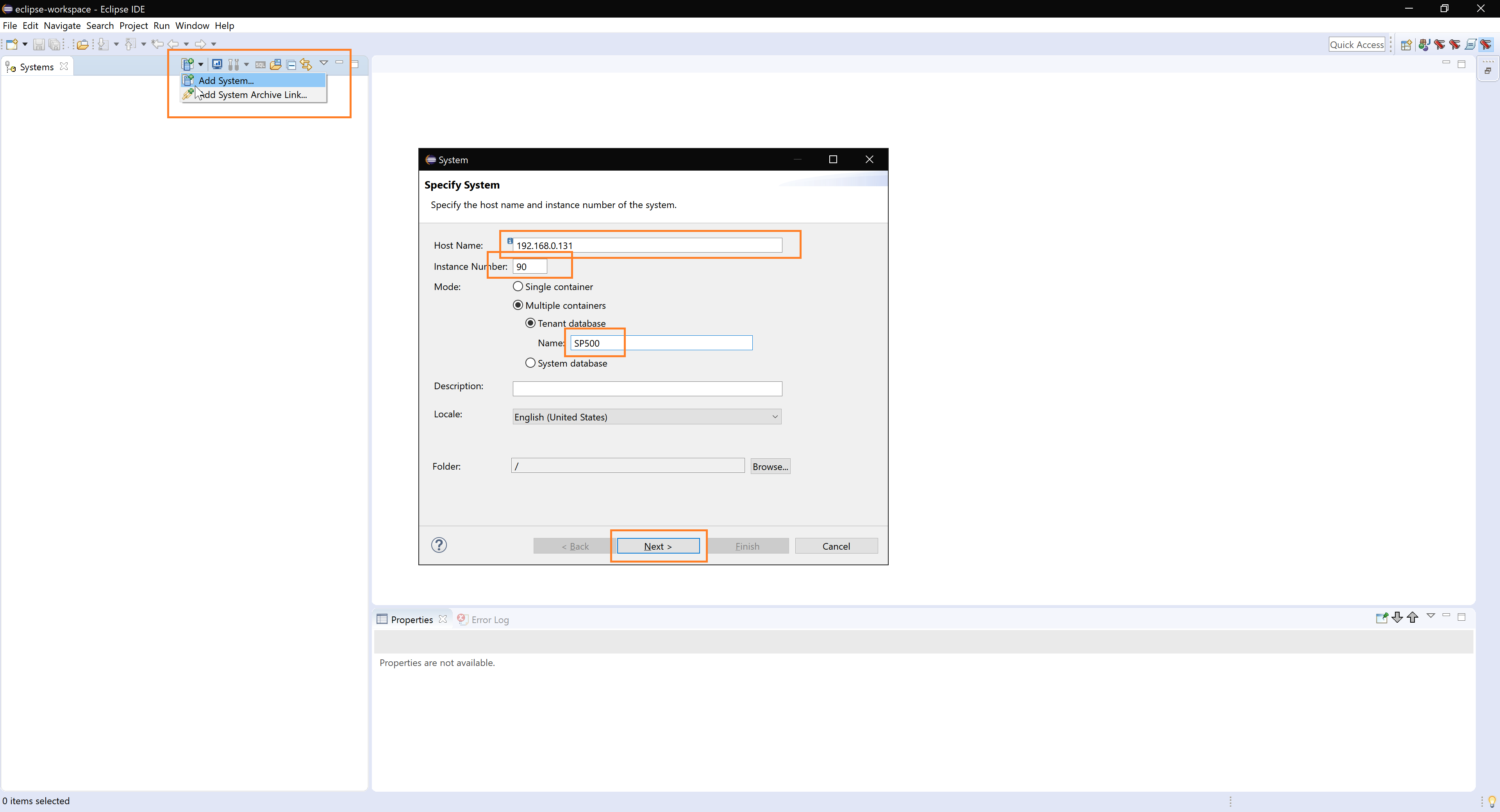Click the tenant database Name field
Image resolution: width=1500 pixels, height=812 pixels.
(x=661, y=343)
